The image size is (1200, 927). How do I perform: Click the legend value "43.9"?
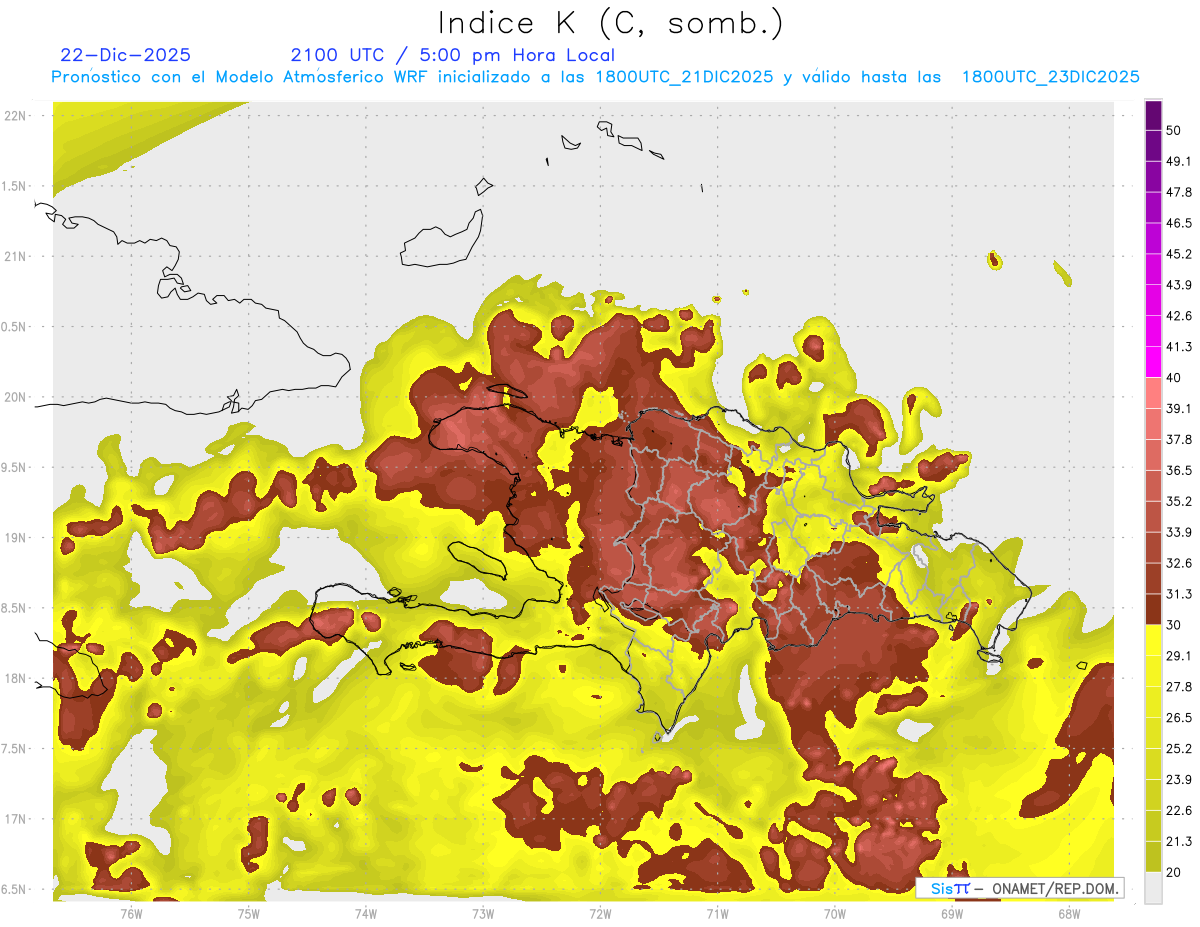click(1179, 285)
